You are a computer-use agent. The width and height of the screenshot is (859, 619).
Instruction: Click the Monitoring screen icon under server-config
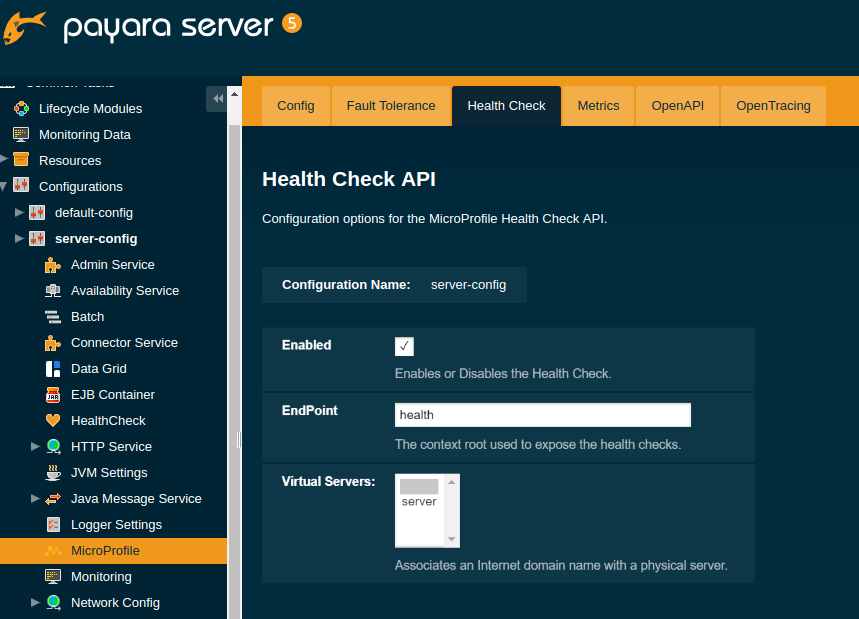pos(53,576)
